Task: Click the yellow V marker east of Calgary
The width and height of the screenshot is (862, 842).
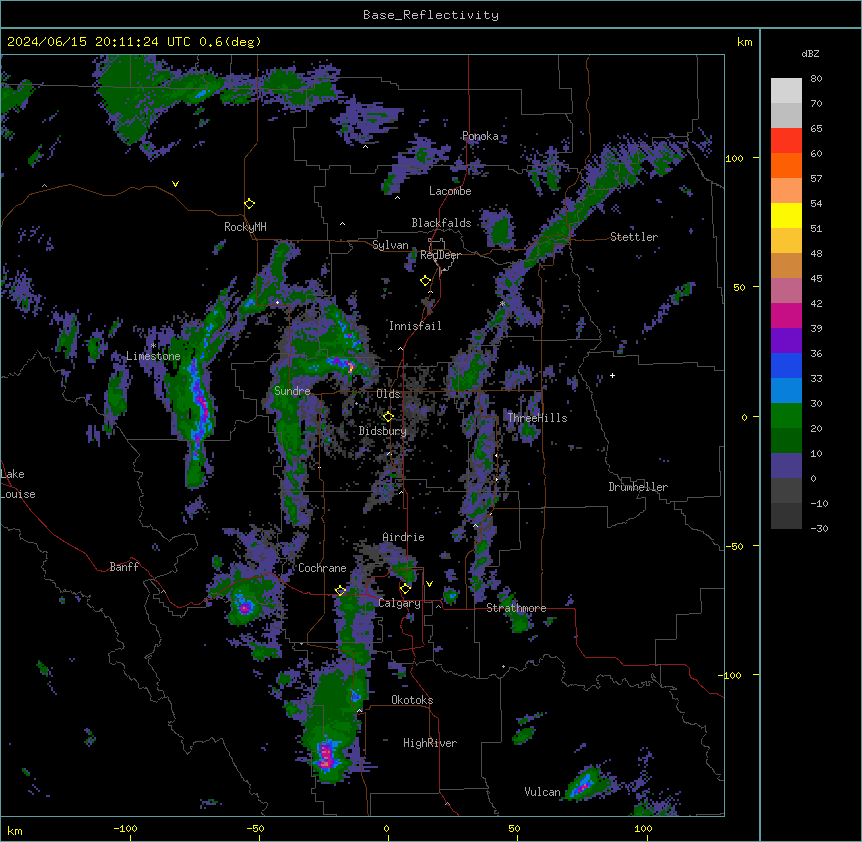Action: click(x=429, y=584)
